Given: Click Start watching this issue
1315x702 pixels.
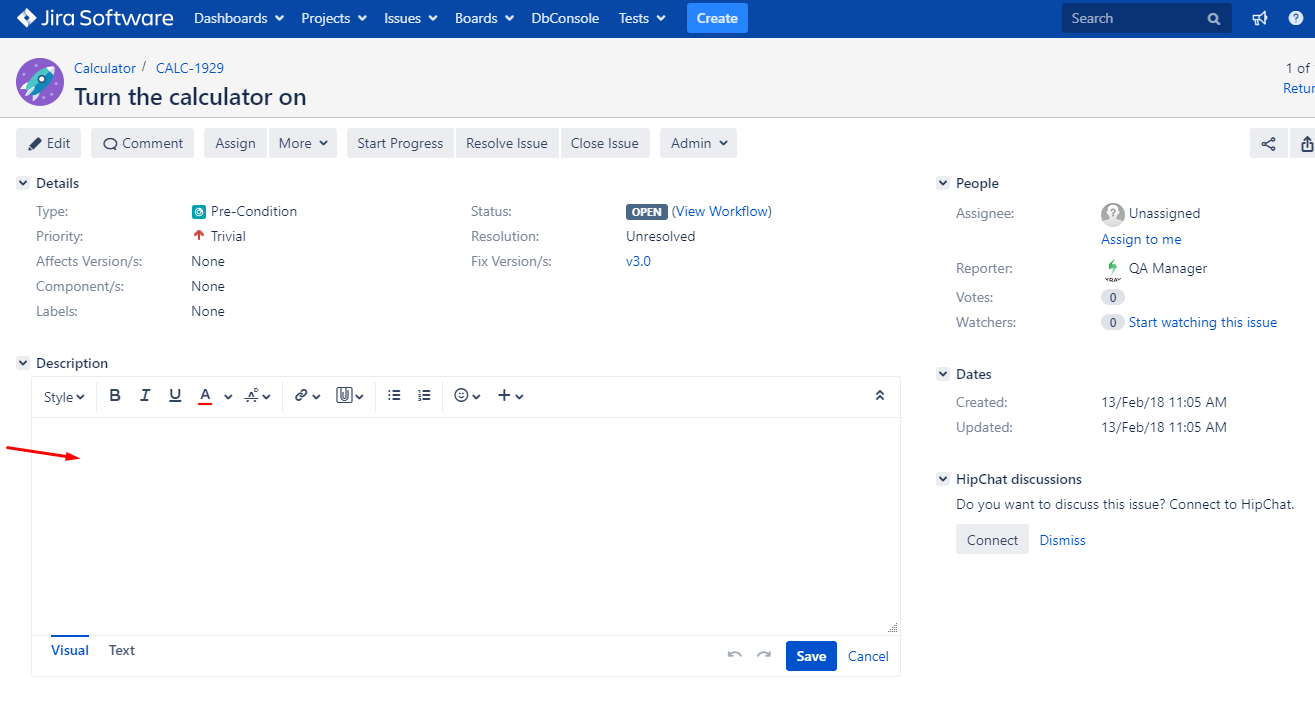Looking at the screenshot, I should [x=1203, y=322].
